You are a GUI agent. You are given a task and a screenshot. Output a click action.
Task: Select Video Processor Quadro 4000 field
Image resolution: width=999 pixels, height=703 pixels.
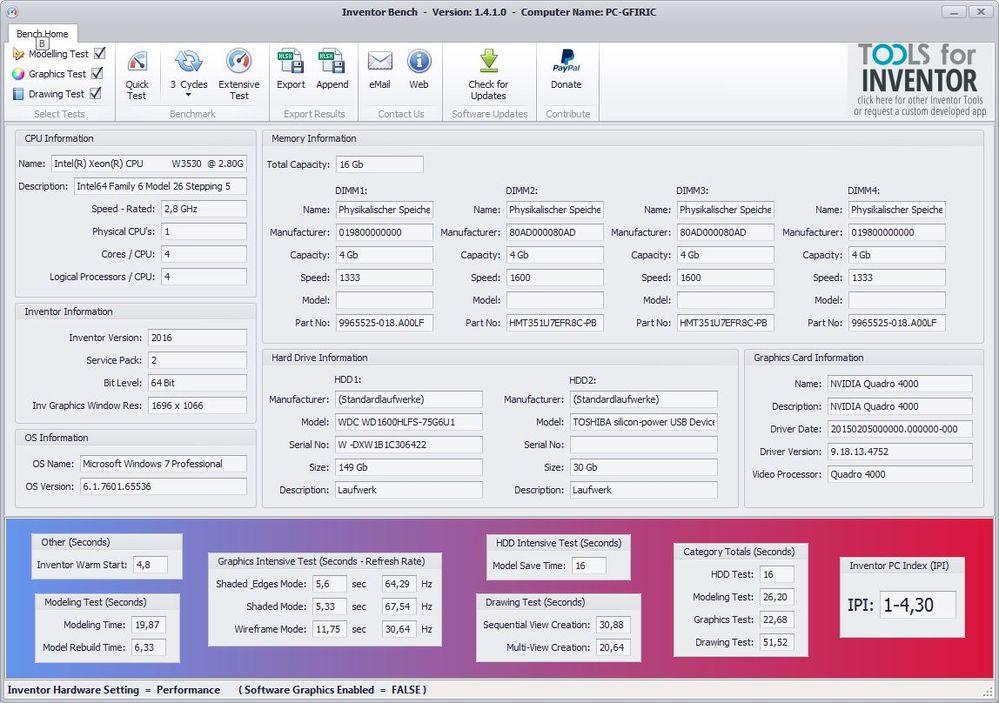click(900, 474)
